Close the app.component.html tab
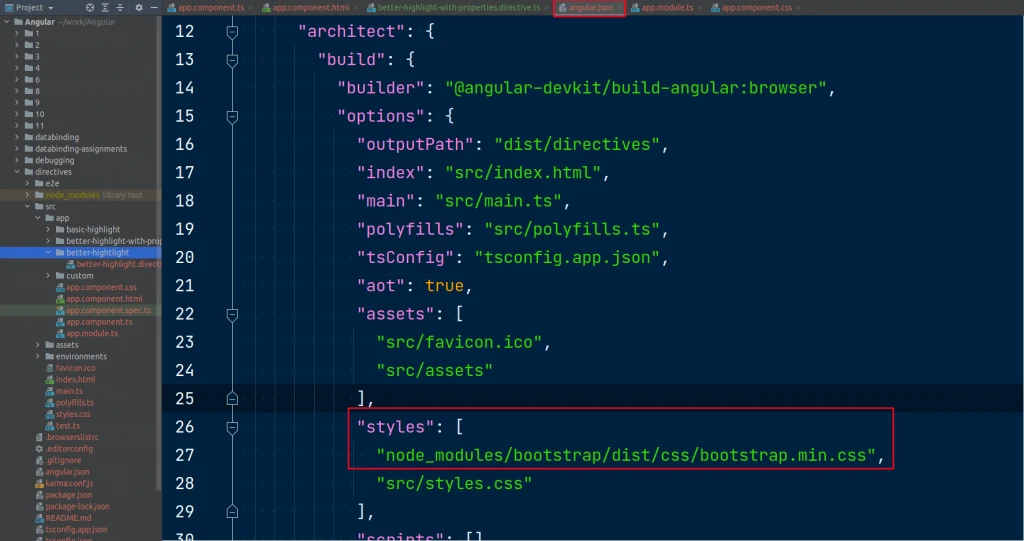This screenshot has height=541, width=1024. [356, 8]
